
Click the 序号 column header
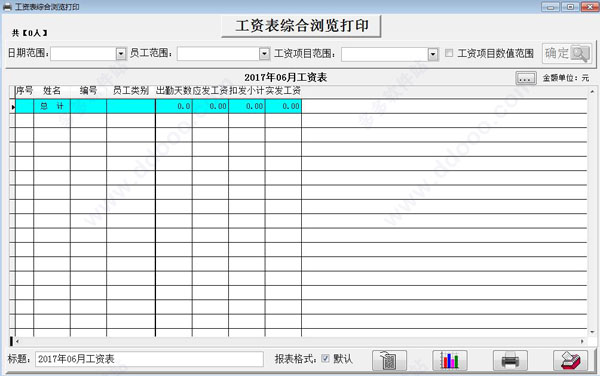click(x=24, y=91)
